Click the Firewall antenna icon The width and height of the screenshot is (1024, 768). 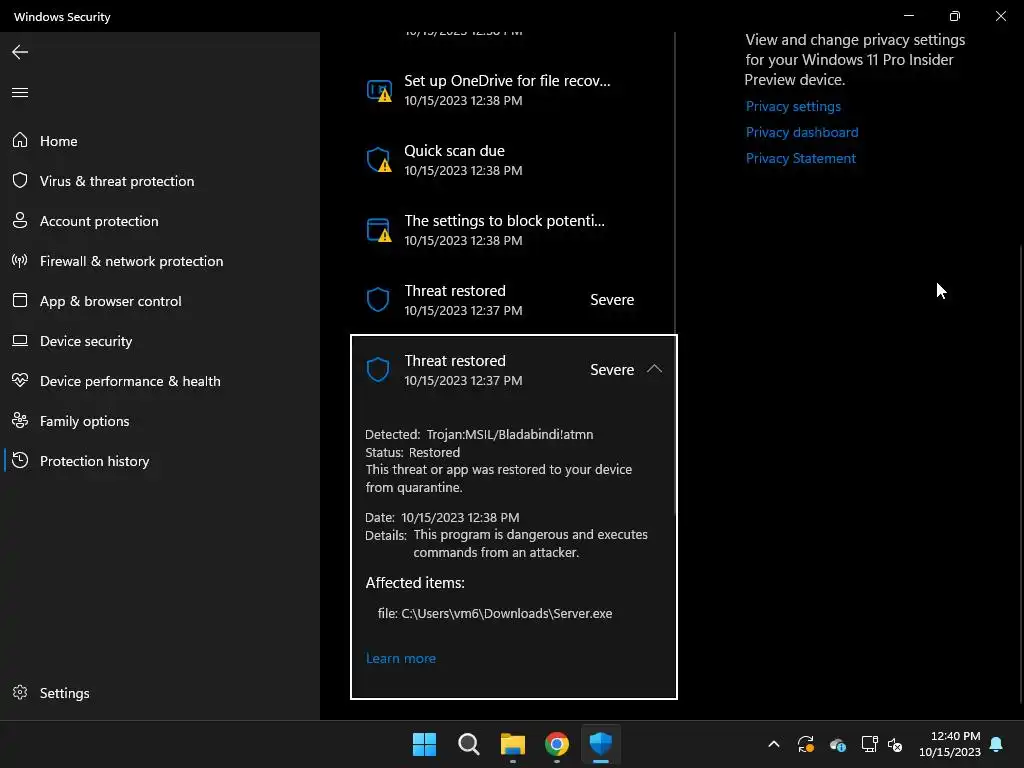click(x=20, y=261)
